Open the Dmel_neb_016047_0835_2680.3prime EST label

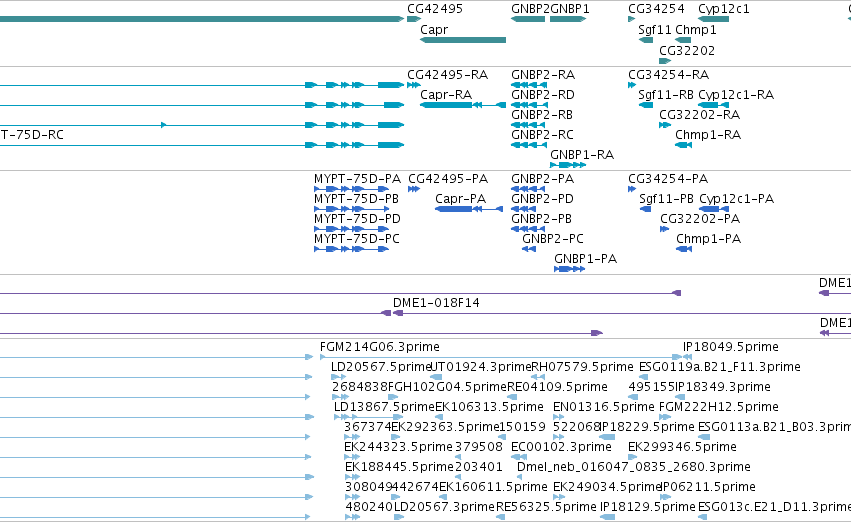pos(634,467)
